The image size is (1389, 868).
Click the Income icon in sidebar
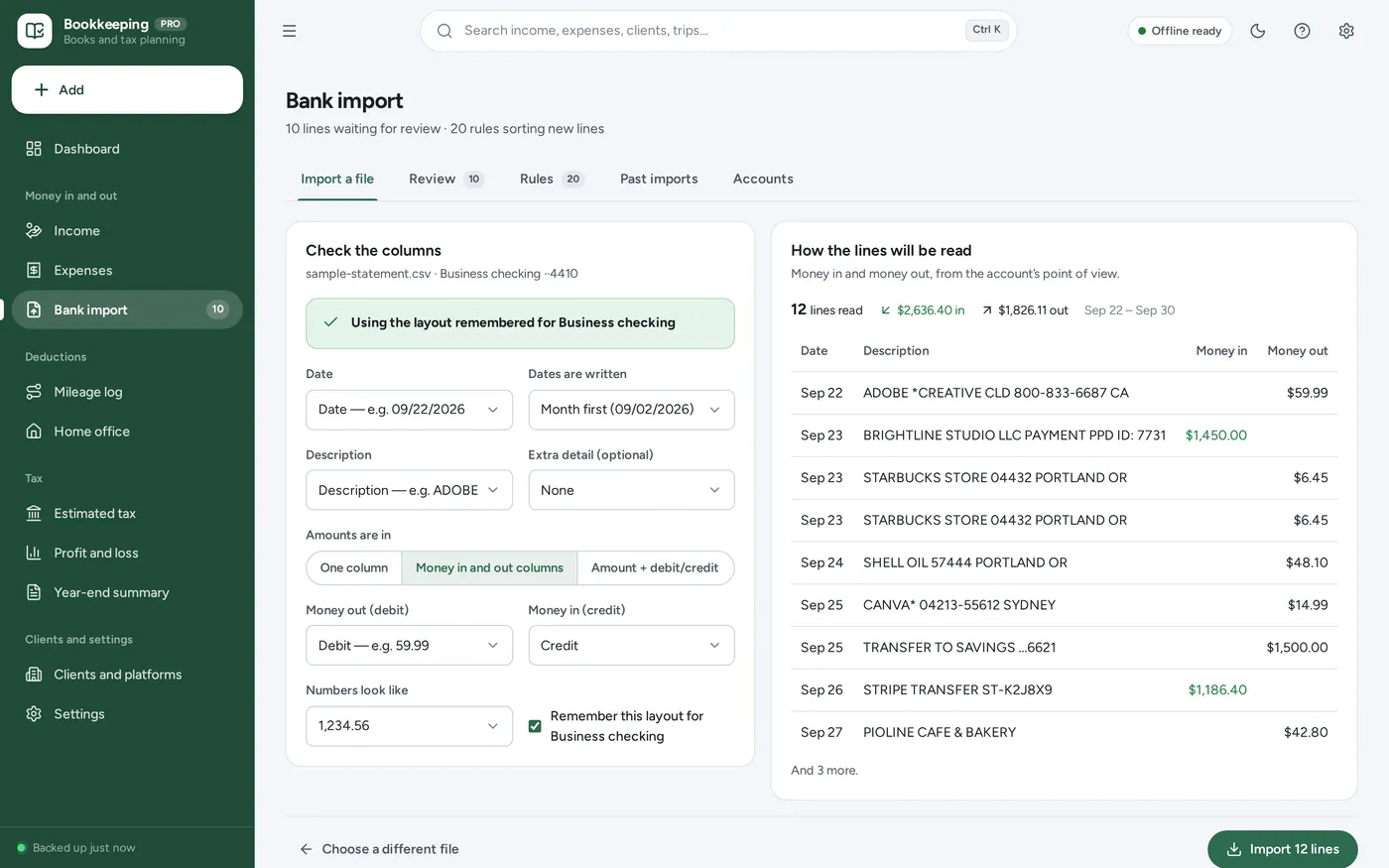(34, 231)
